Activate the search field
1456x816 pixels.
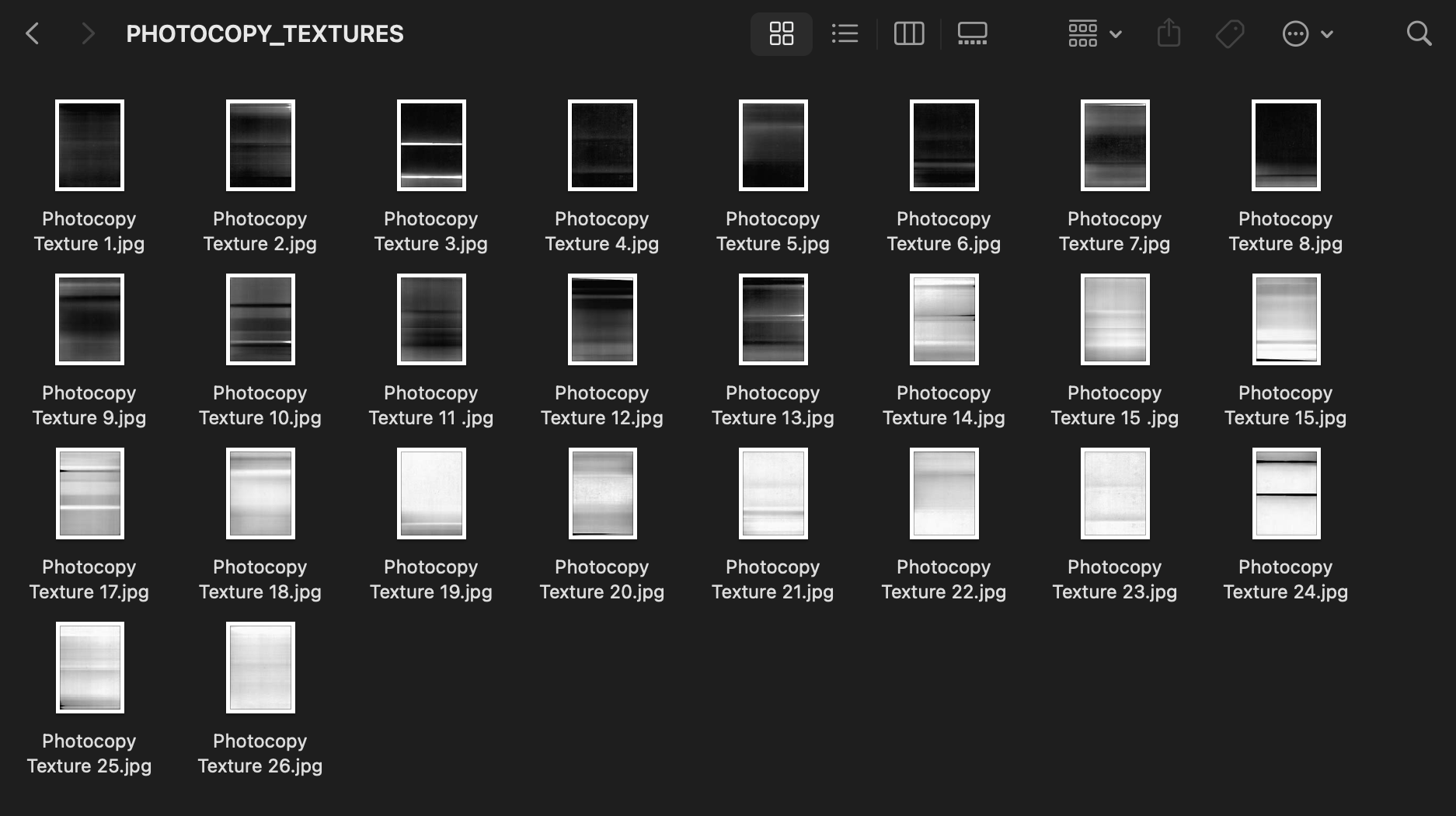pyautogui.click(x=1418, y=33)
